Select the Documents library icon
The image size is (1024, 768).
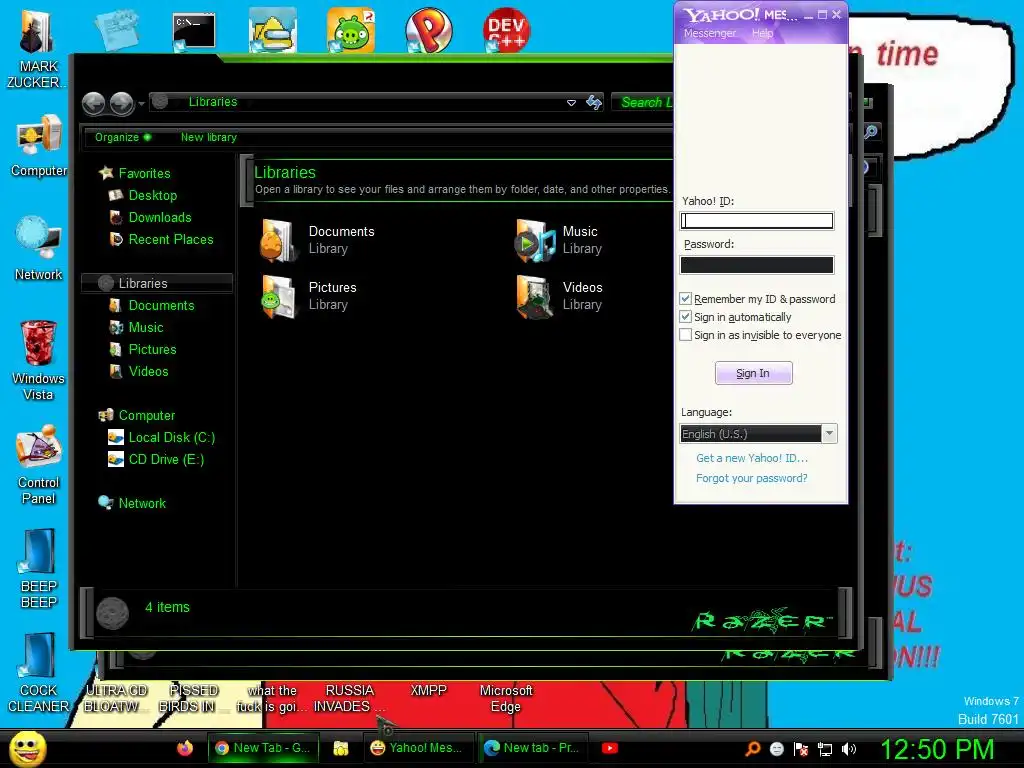pyautogui.click(x=278, y=240)
